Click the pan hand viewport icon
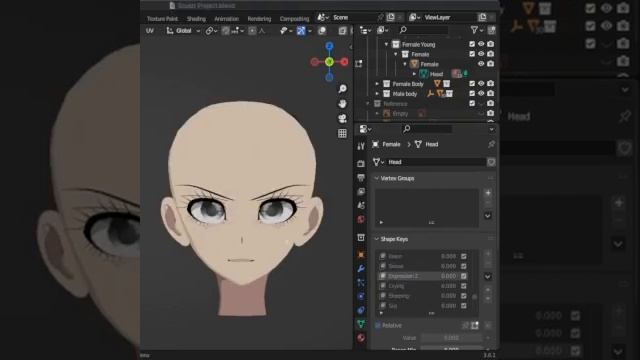The width and height of the screenshot is (640, 360). (342, 104)
